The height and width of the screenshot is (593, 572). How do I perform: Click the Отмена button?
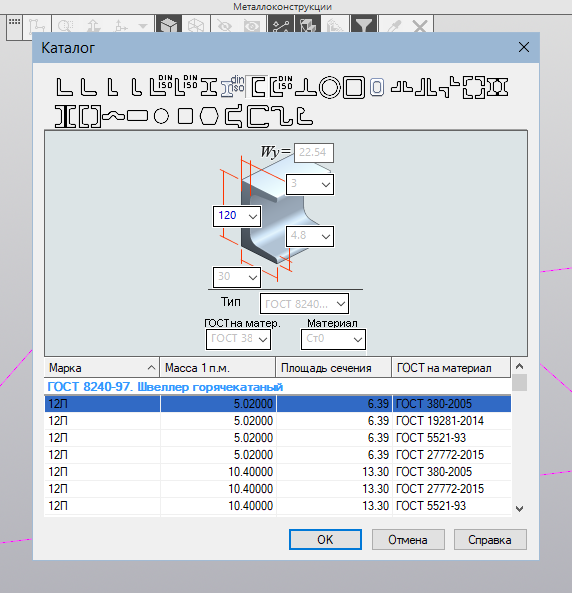click(x=408, y=540)
